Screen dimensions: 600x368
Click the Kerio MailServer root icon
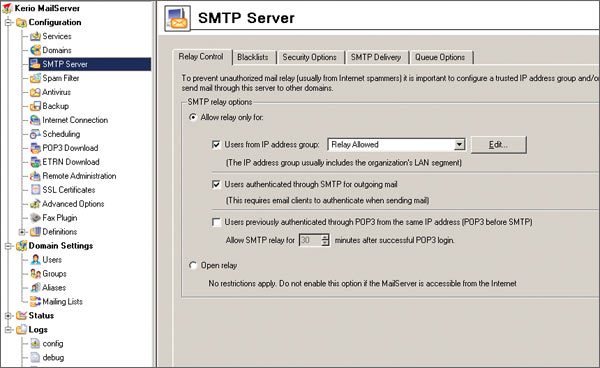click(x=7, y=8)
